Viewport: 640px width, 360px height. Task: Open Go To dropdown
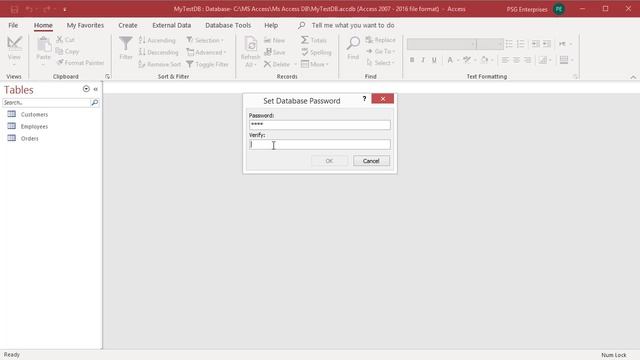[380, 51]
